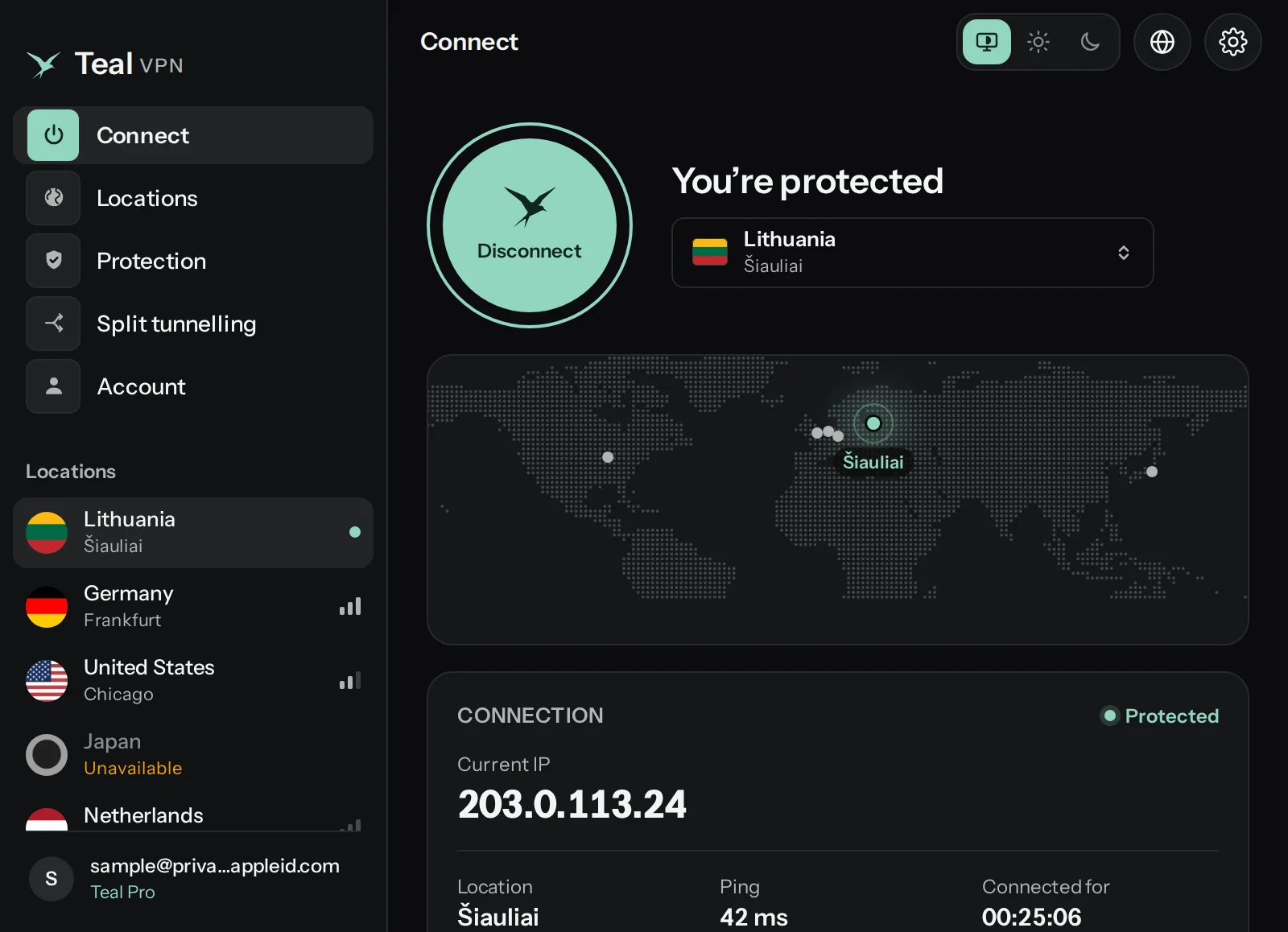
Task: Click United States signal strength bars
Action: pos(350,680)
